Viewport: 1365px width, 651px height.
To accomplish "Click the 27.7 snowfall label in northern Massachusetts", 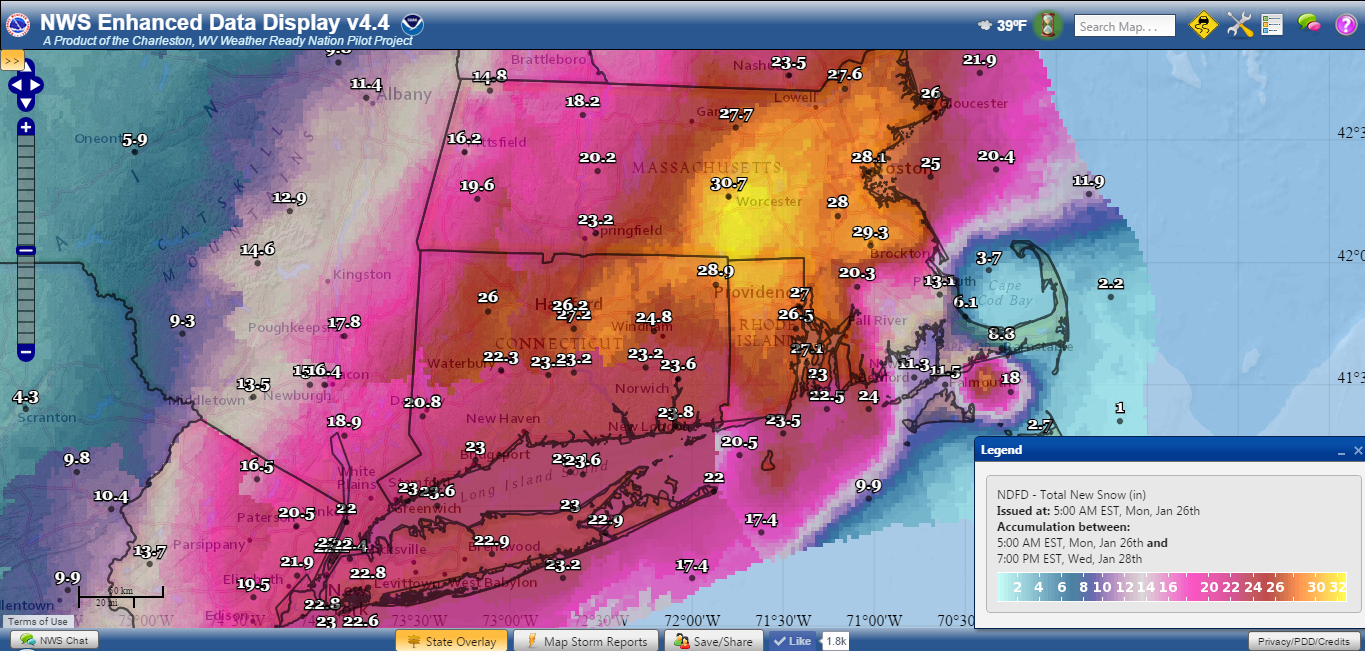I will point(735,115).
